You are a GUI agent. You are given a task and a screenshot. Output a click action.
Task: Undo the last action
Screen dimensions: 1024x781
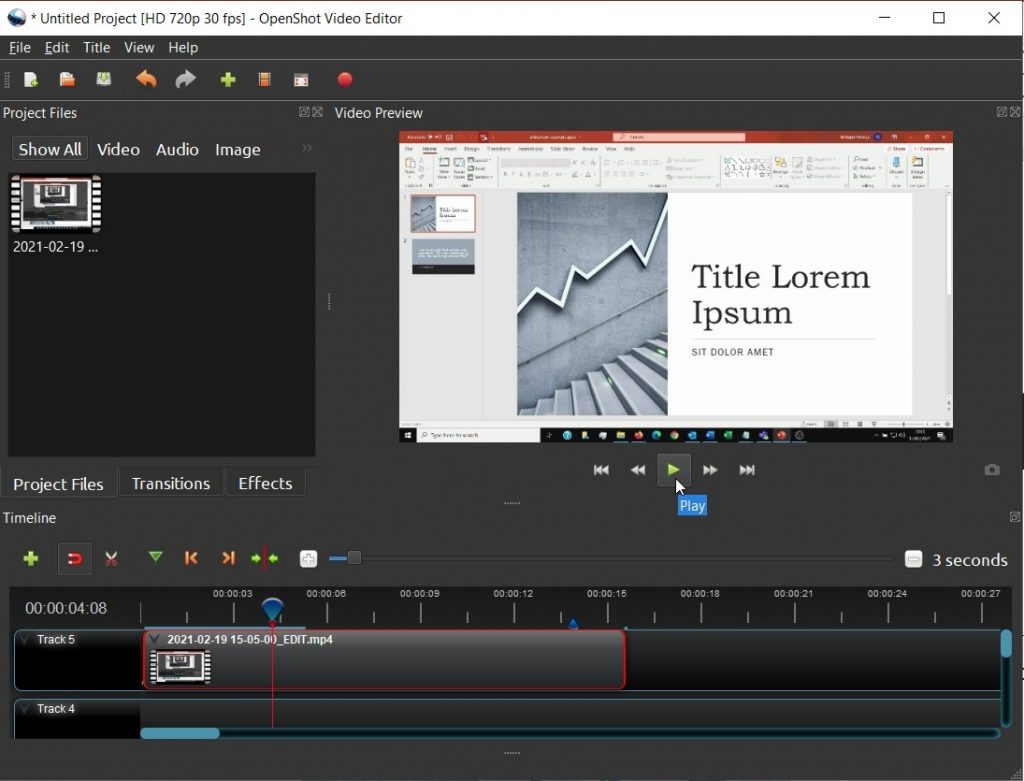[146, 80]
